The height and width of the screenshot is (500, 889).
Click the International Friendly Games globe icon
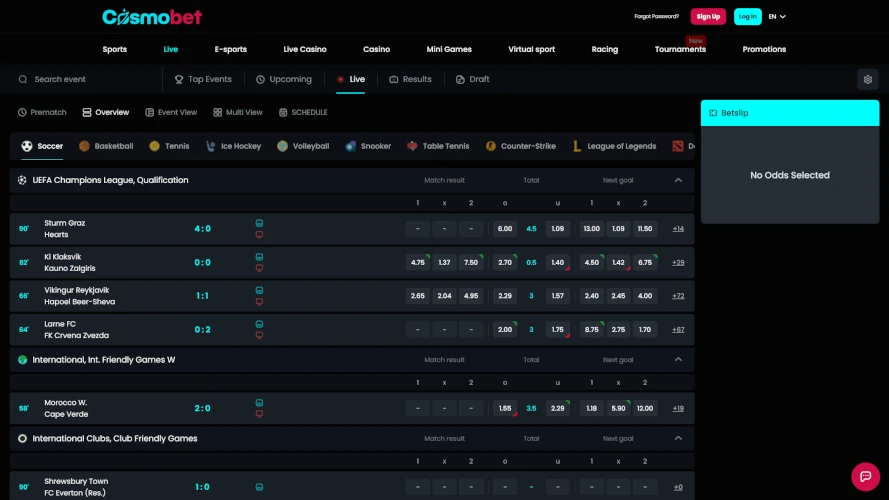click(22, 360)
